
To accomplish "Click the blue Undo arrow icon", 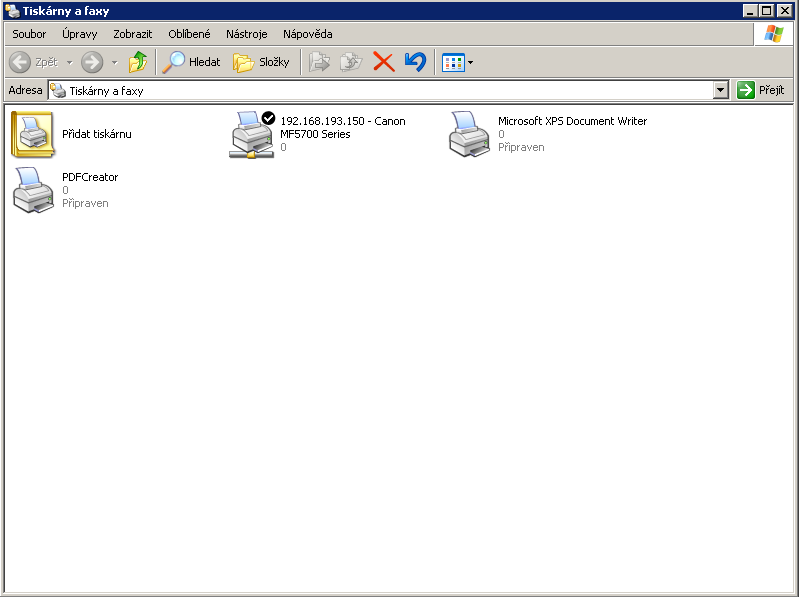I will (x=415, y=62).
